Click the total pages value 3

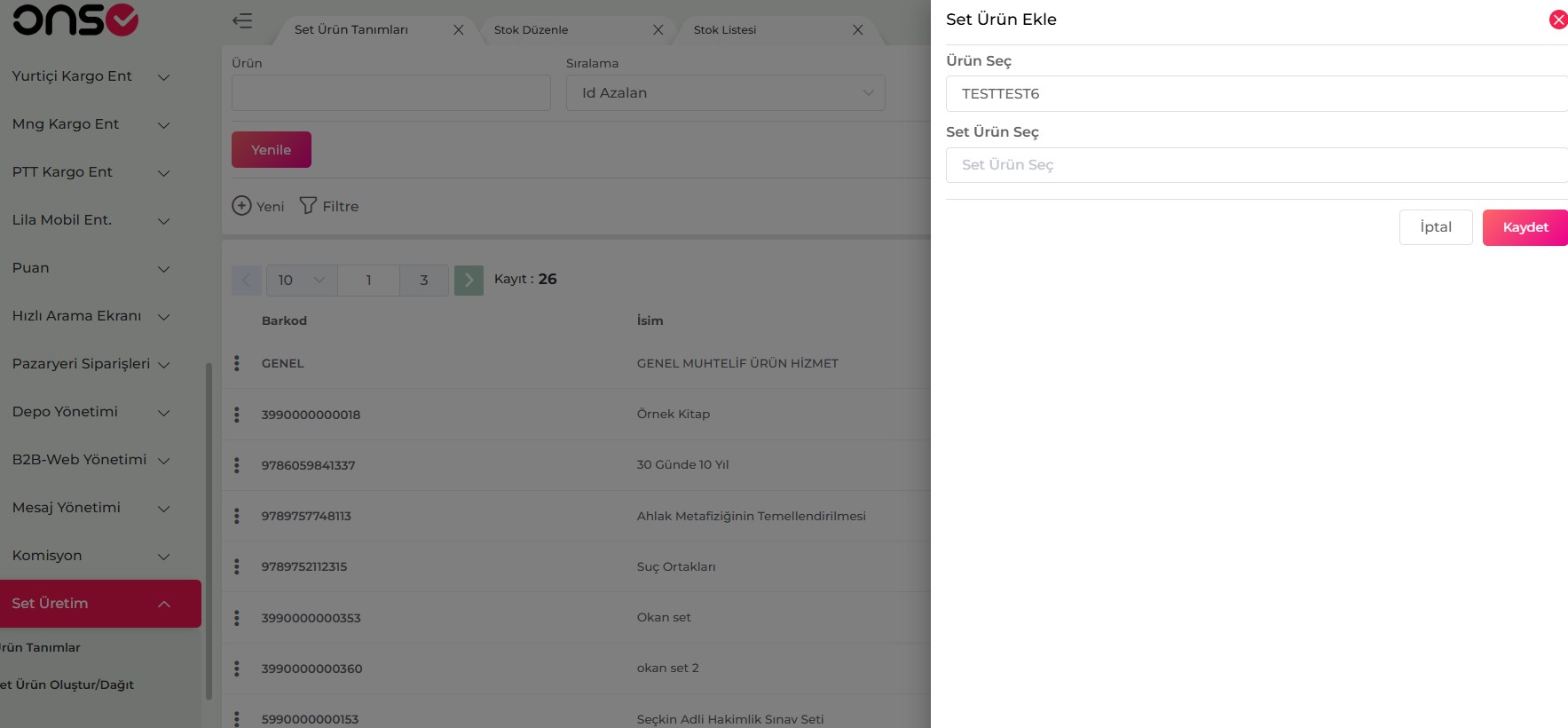click(x=424, y=280)
